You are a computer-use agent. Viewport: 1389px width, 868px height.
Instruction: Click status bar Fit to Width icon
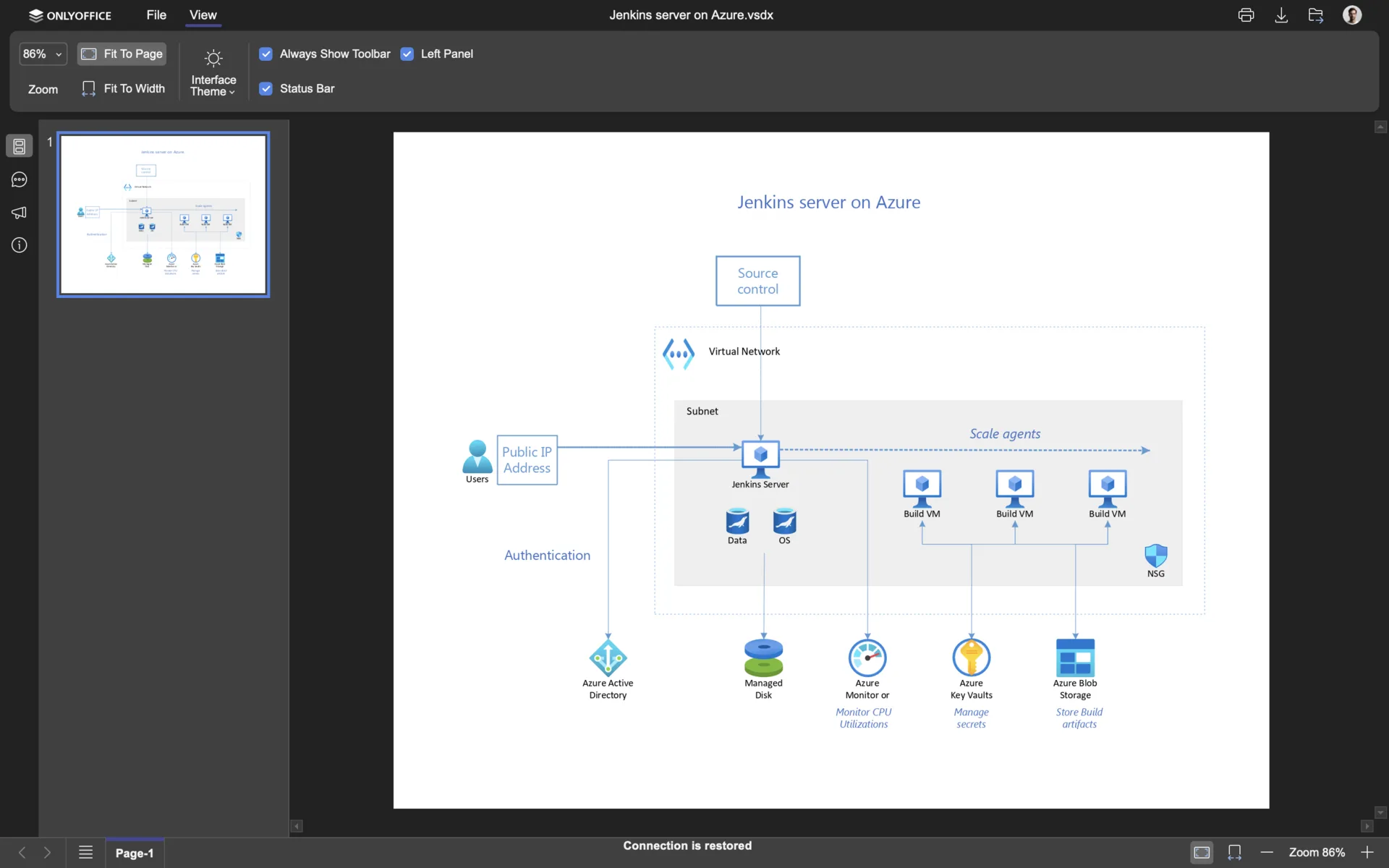click(x=1234, y=853)
